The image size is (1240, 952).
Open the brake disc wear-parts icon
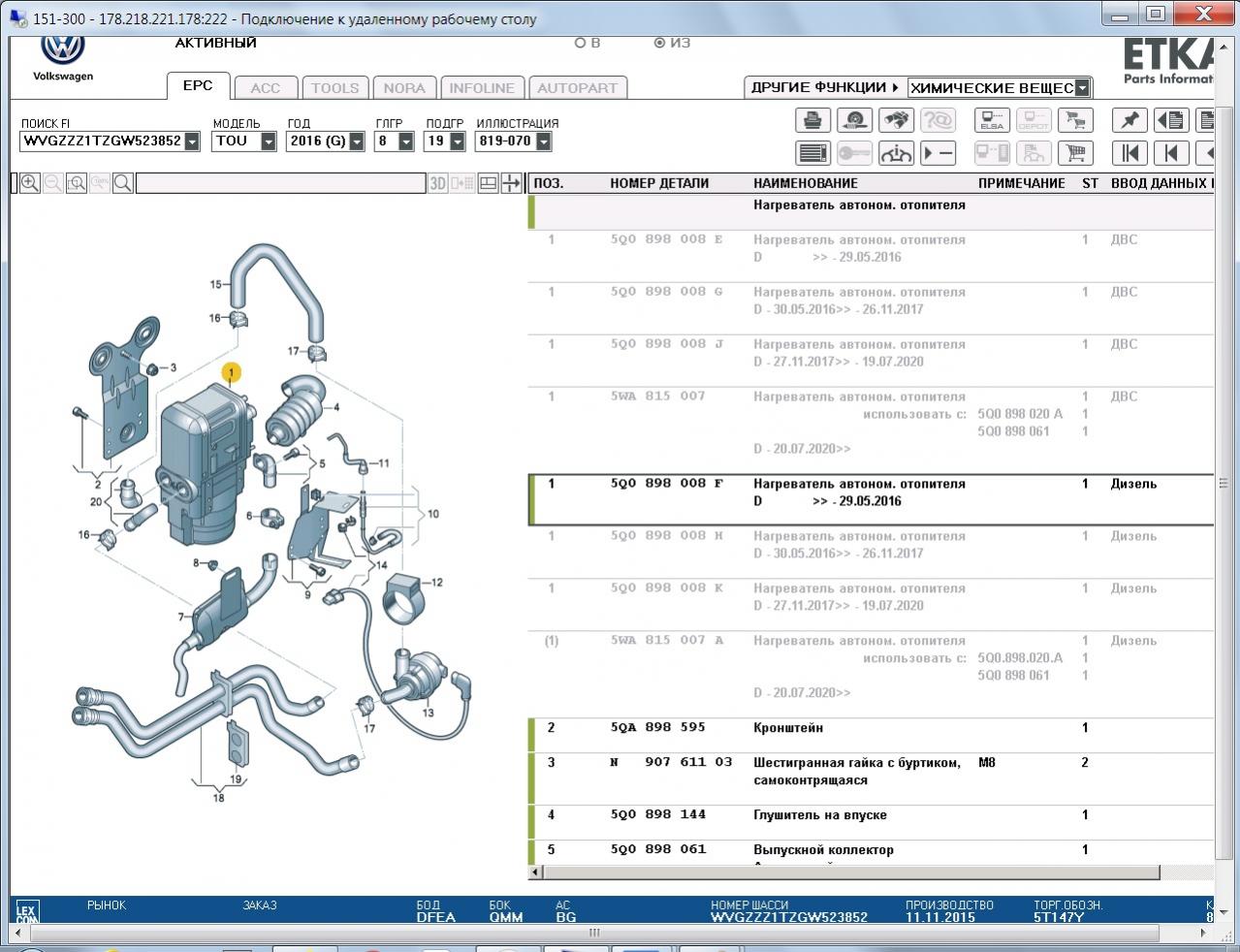854,120
